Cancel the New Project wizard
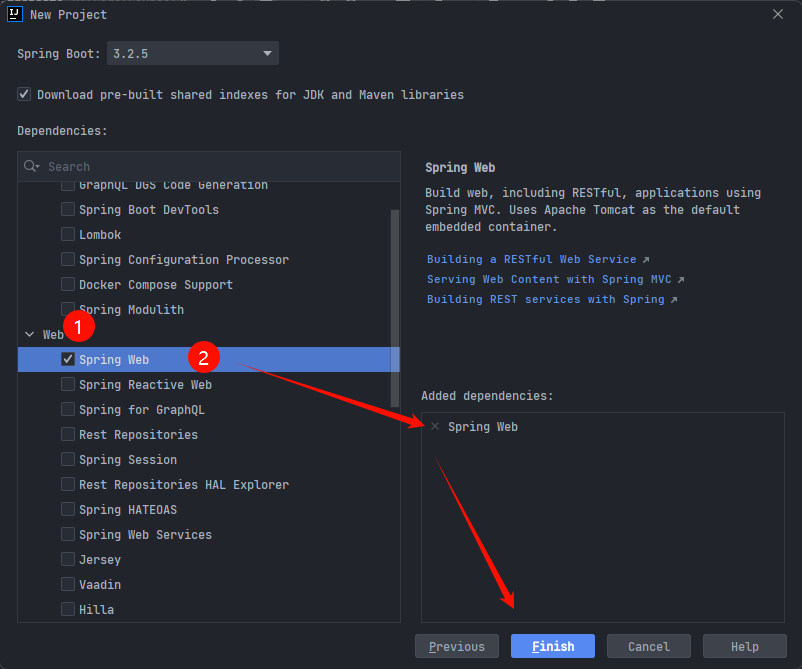This screenshot has height=669, width=802. pyautogui.click(x=649, y=646)
